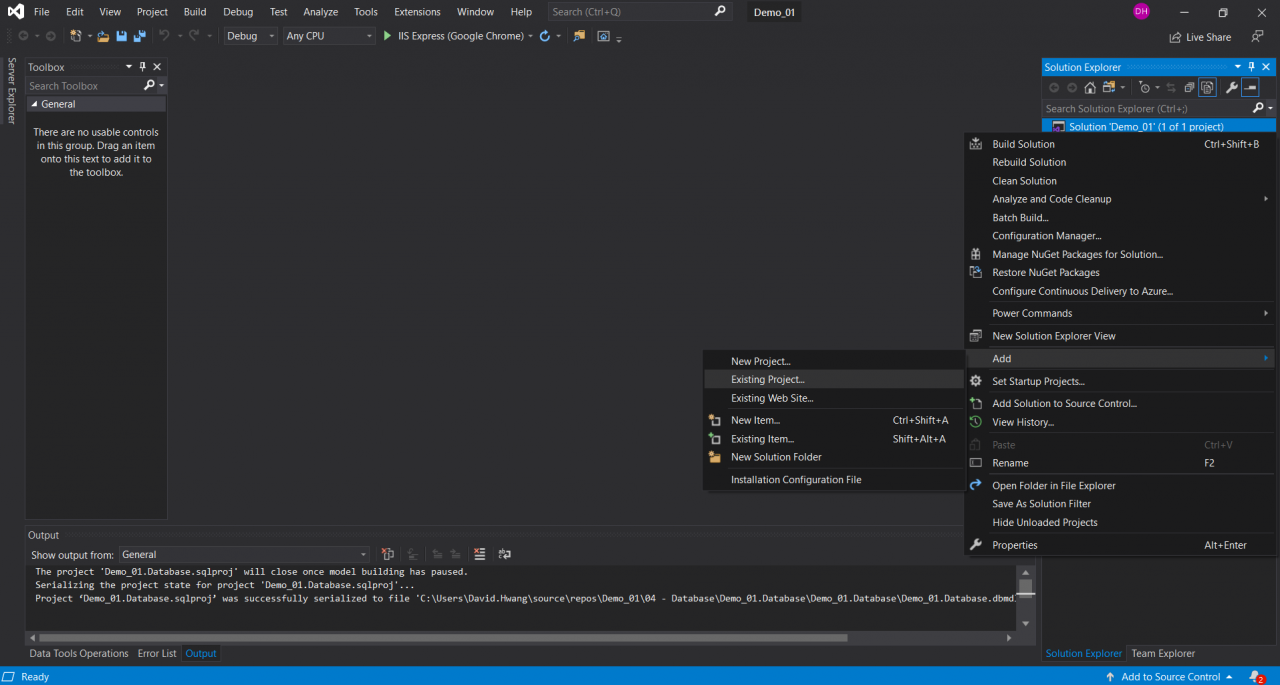Click the Save All toolbar icon
The image size is (1280, 685).
[139, 36]
